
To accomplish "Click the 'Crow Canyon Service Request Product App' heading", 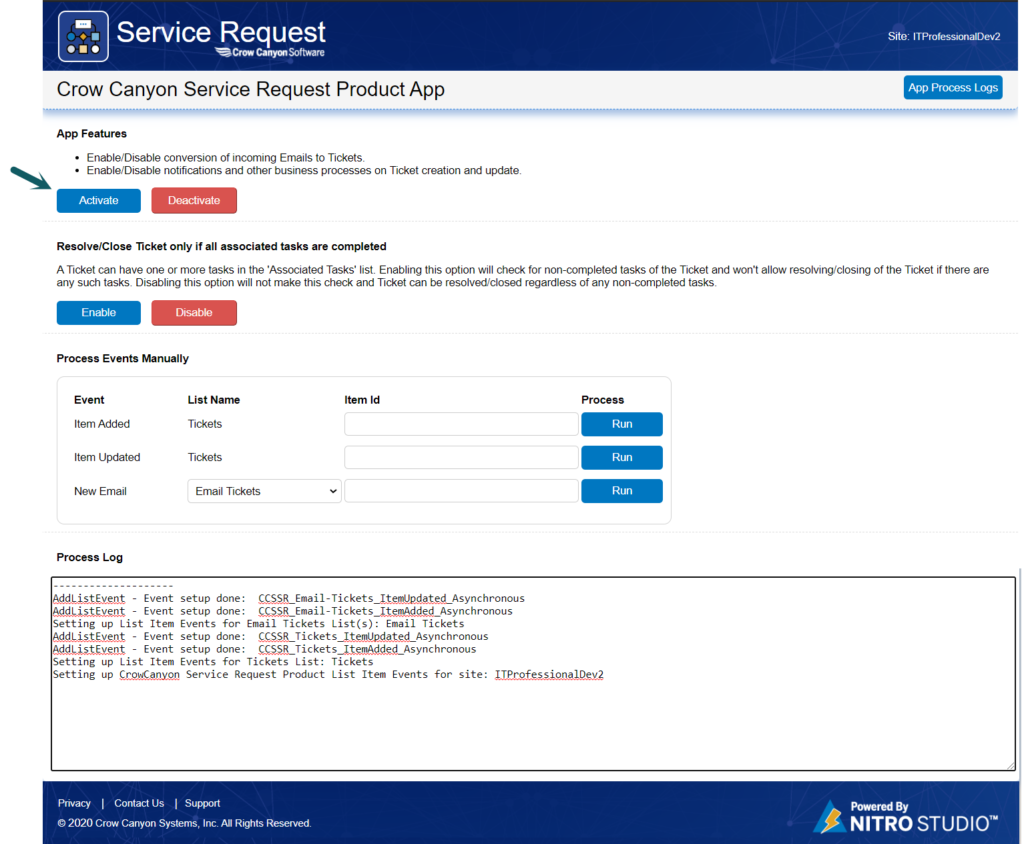I will coord(251,89).
